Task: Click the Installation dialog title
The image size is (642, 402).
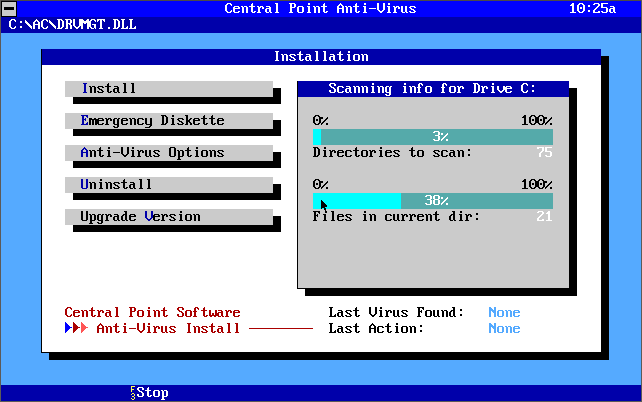Action: 320,57
